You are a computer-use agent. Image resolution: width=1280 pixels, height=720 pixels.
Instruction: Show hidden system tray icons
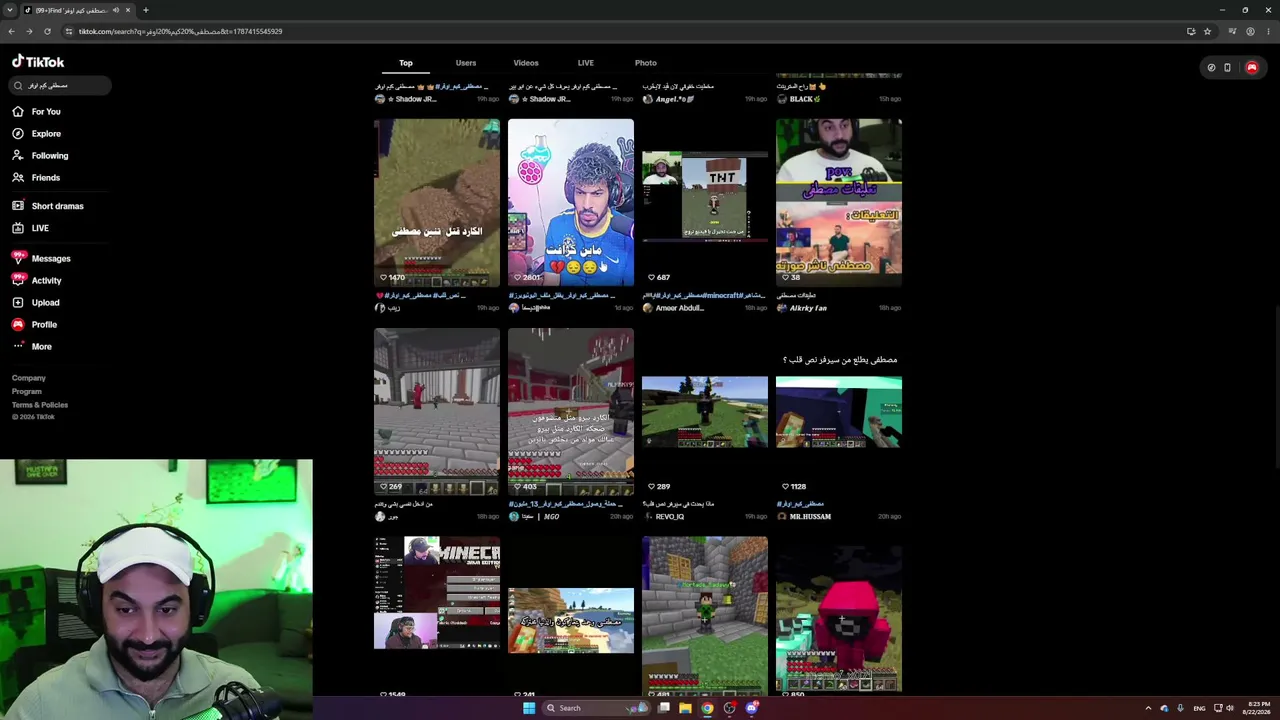tap(1148, 708)
